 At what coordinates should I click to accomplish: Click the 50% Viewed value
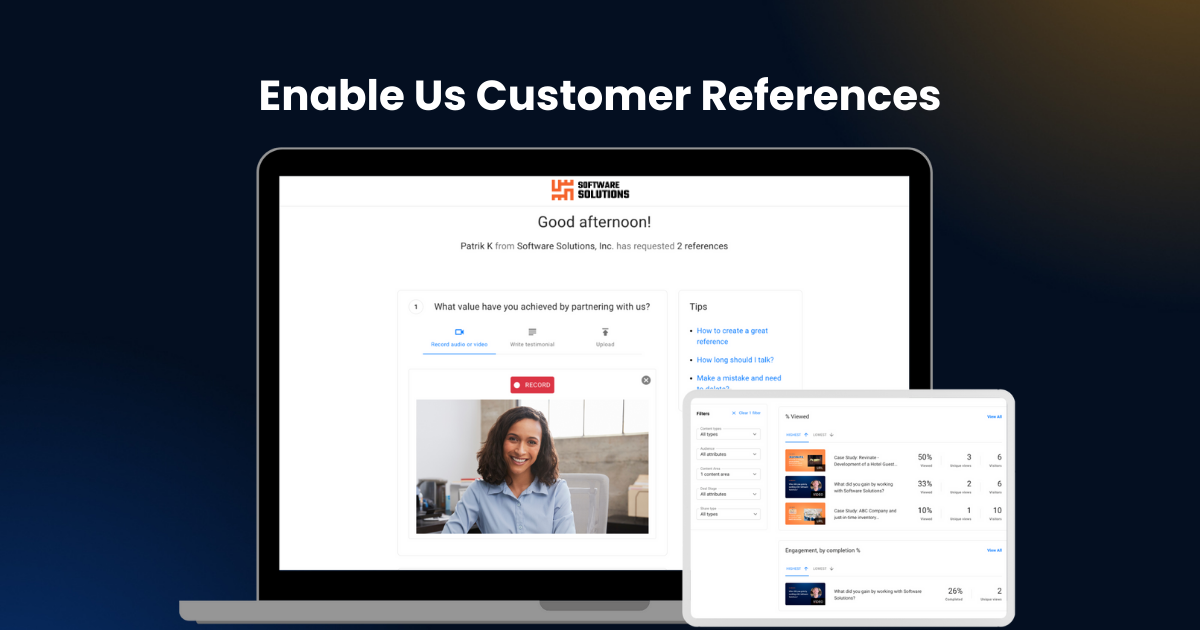tap(925, 458)
